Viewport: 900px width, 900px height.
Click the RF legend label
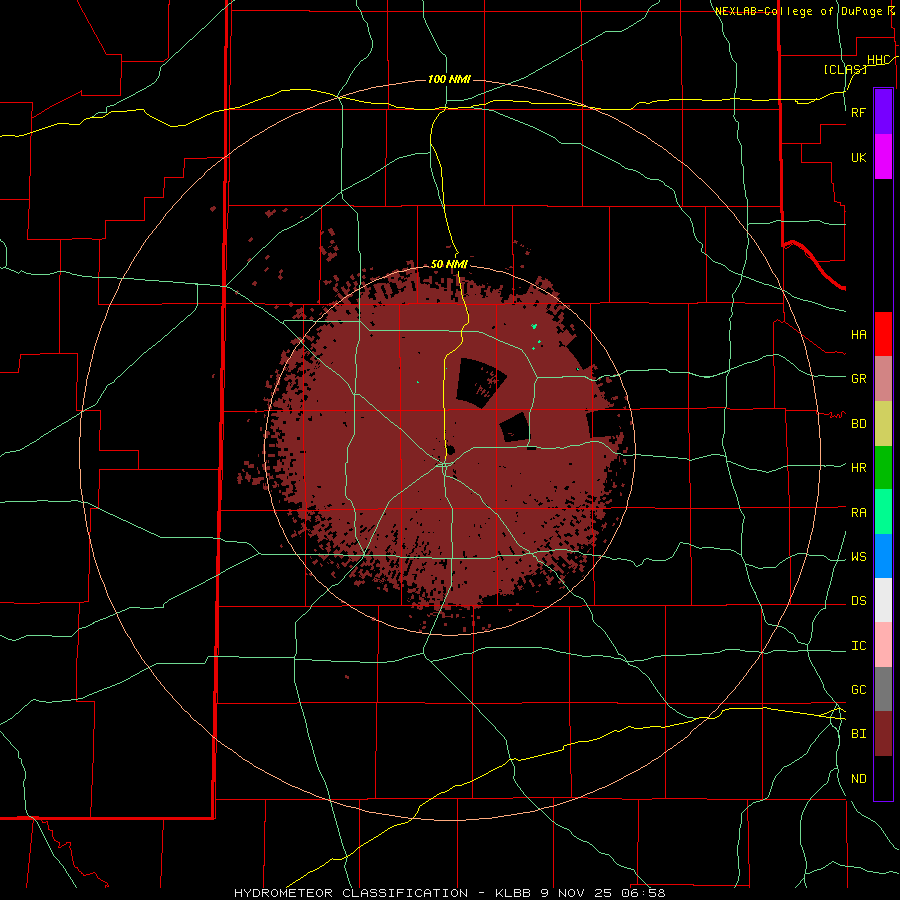click(x=859, y=112)
